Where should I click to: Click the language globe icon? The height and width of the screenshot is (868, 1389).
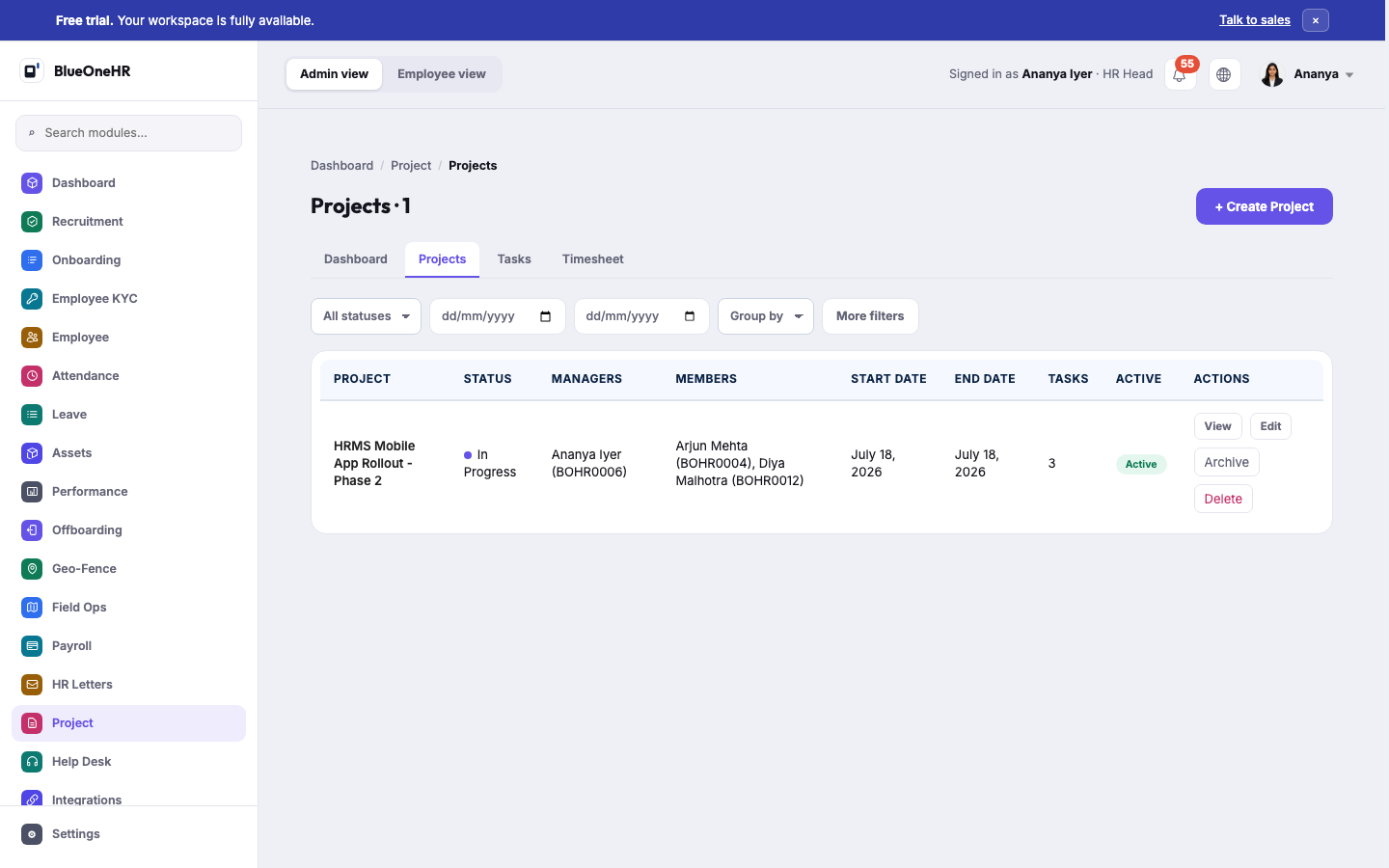tap(1224, 74)
